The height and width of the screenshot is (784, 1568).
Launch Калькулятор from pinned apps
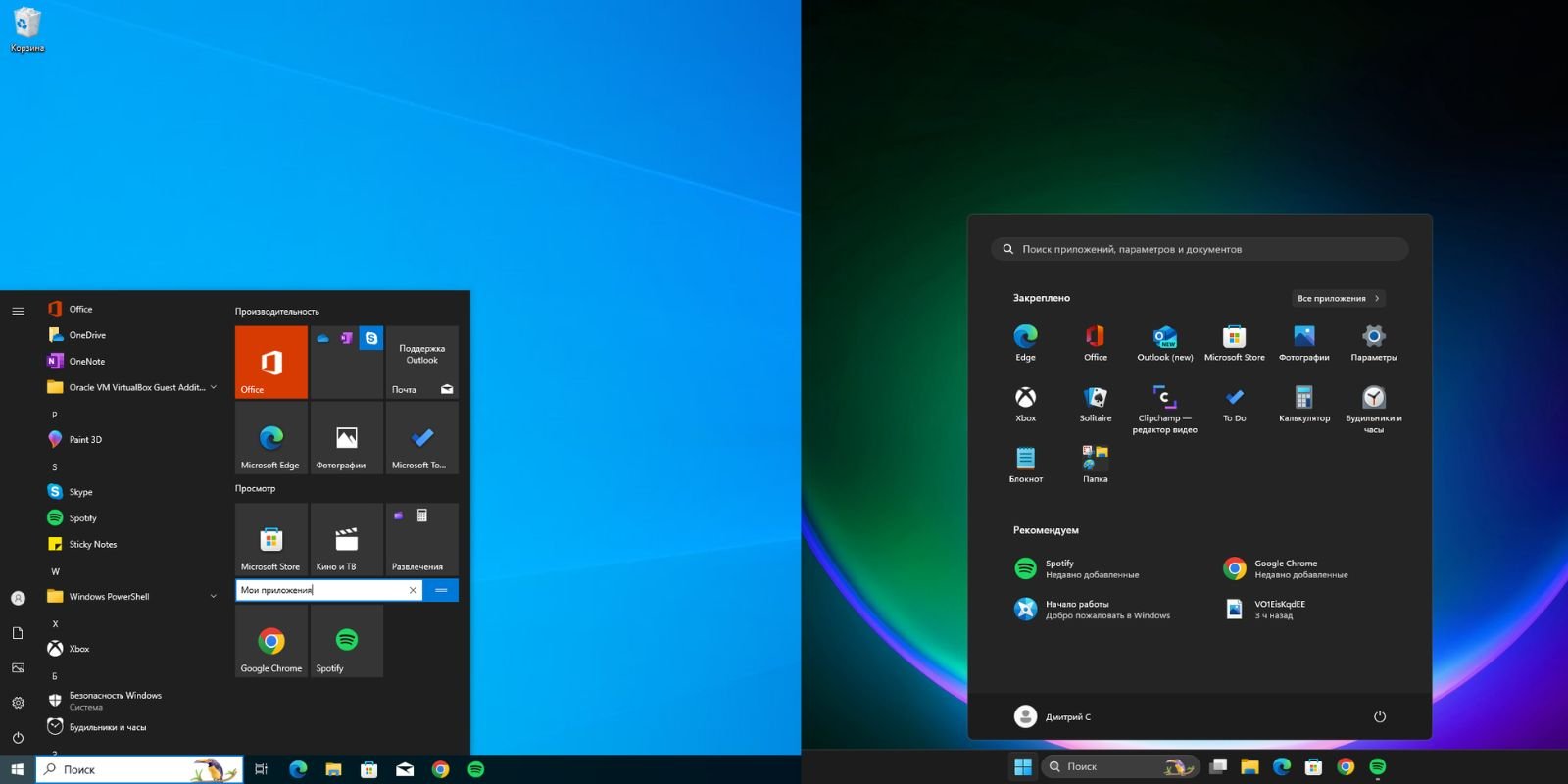[1304, 403]
